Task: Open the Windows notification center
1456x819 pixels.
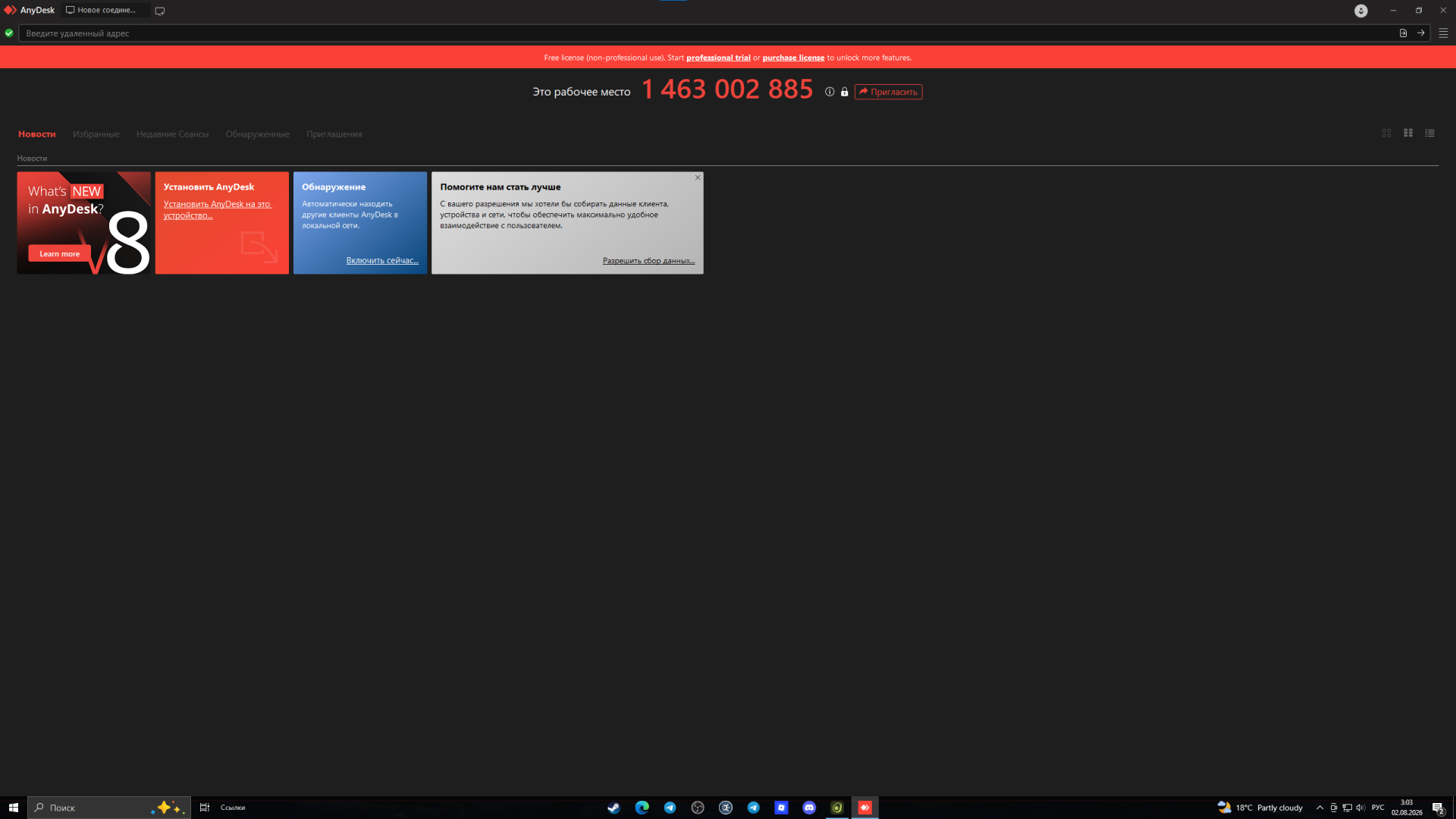Action: tap(1438, 808)
